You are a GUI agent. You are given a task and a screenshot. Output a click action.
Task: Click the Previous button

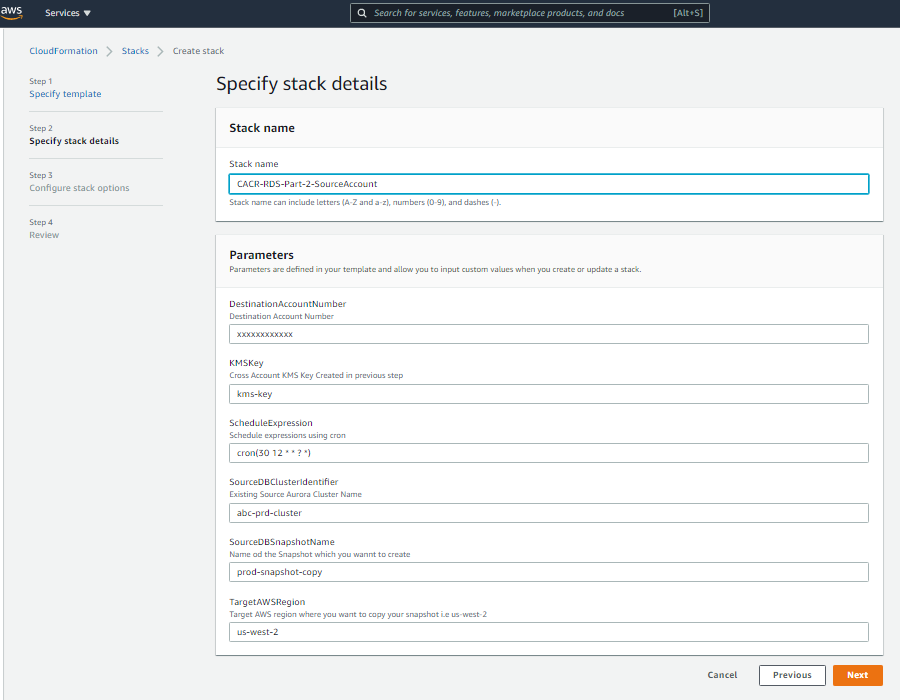tap(792, 675)
